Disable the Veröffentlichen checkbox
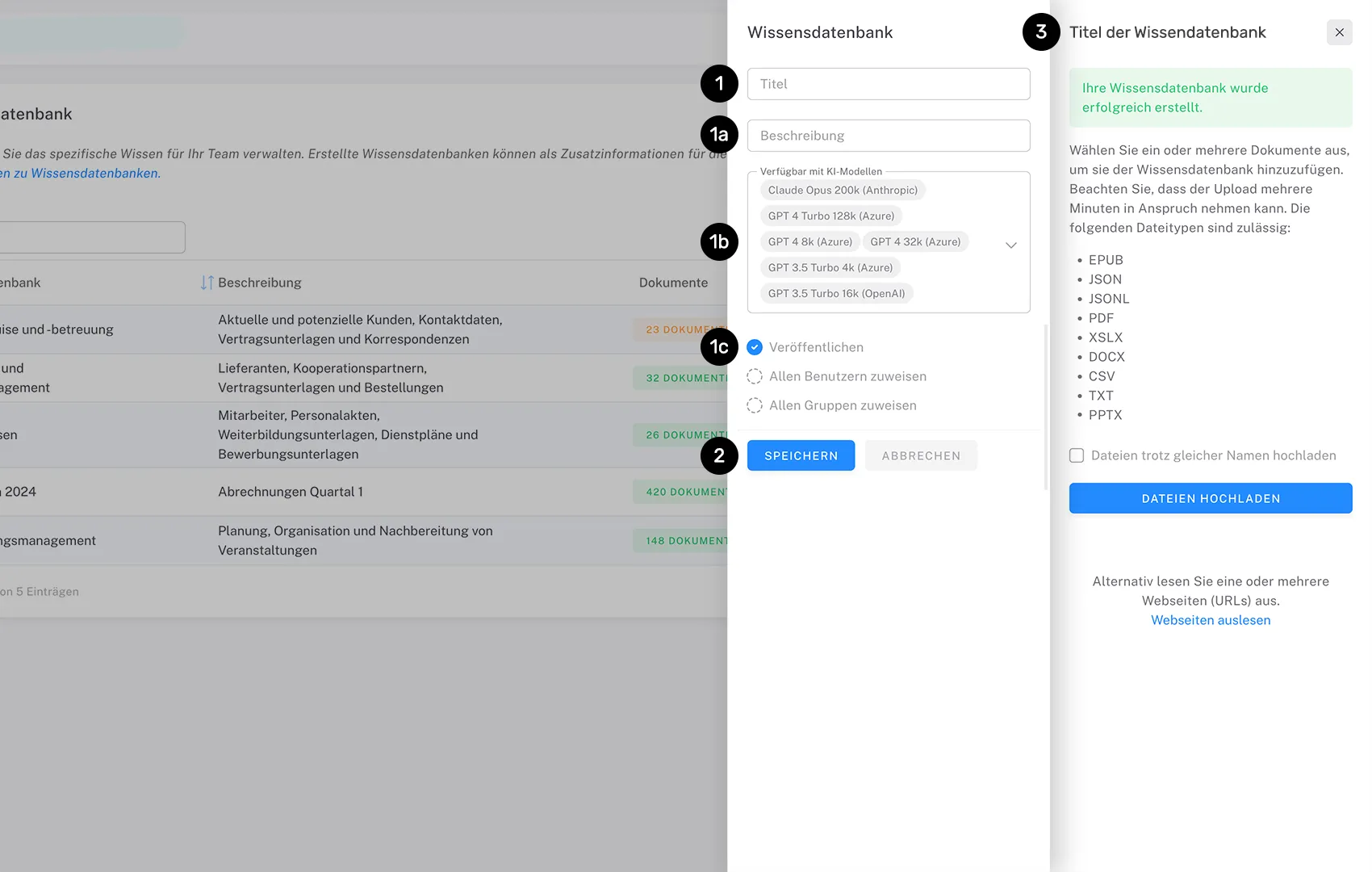The height and width of the screenshot is (872, 1372). click(755, 347)
